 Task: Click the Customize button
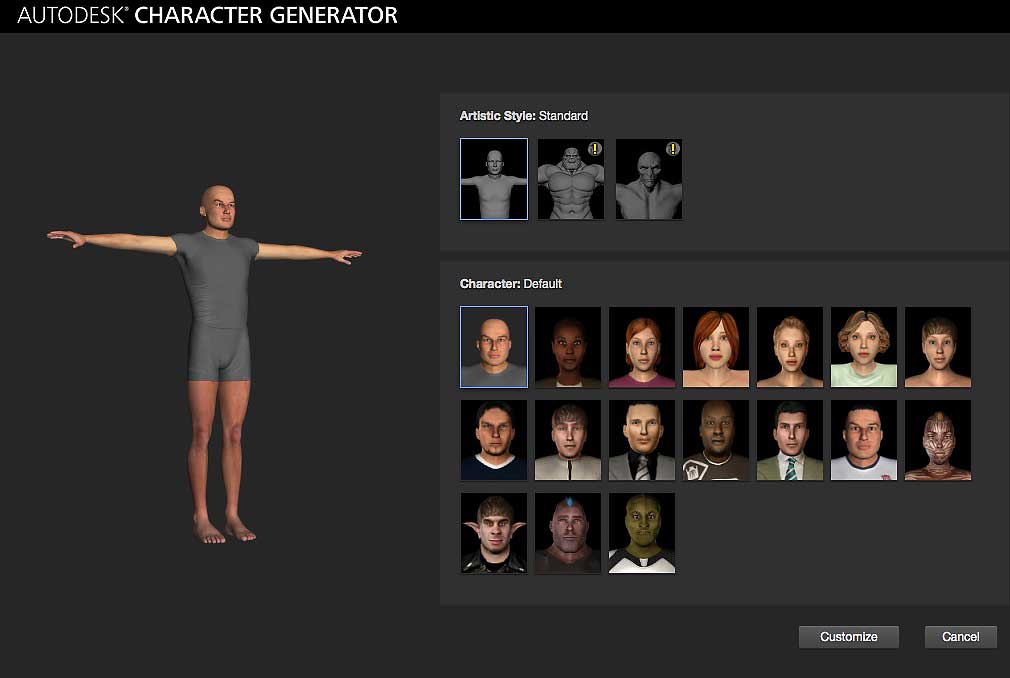click(848, 636)
